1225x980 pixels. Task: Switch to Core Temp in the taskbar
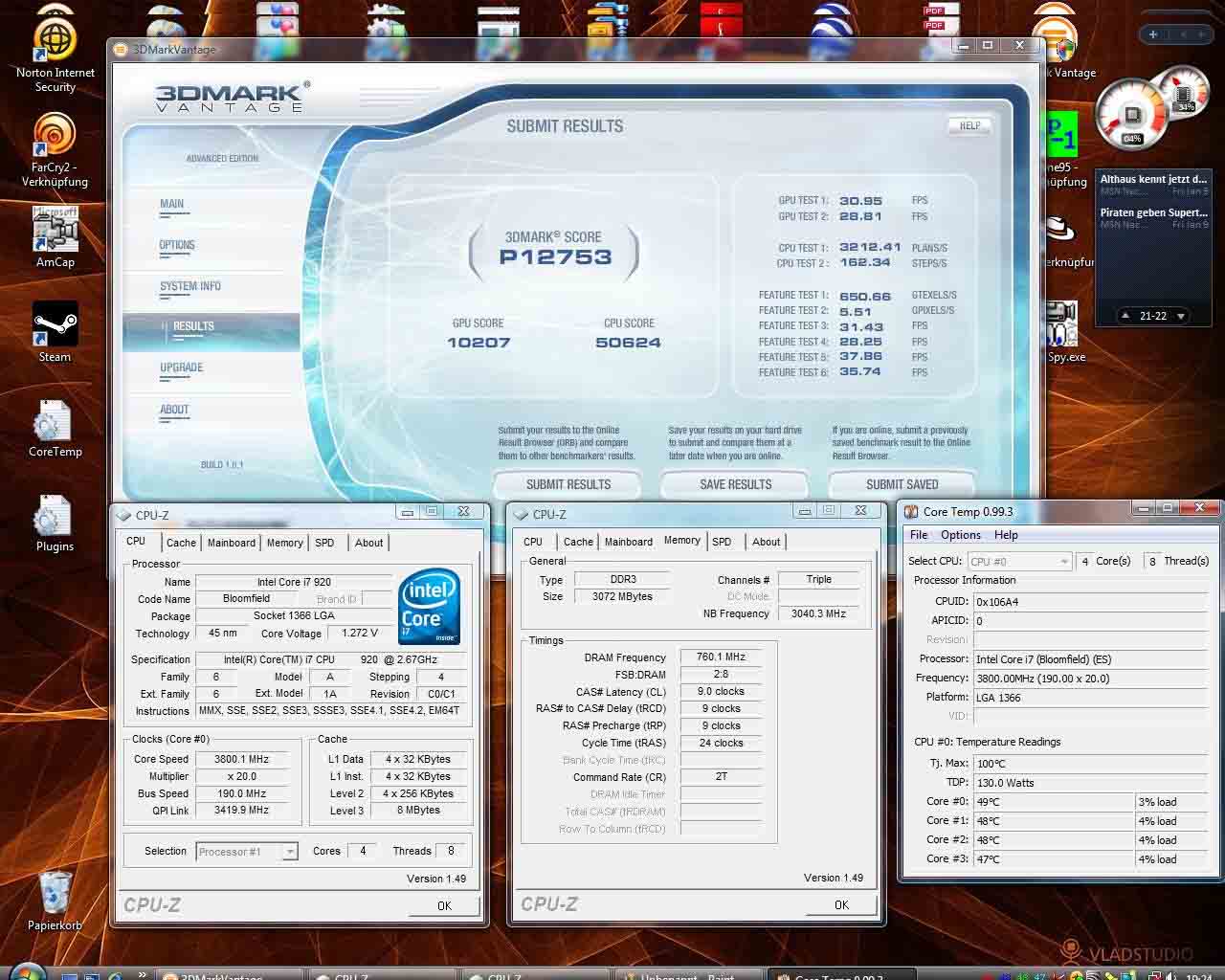pyautogui.click(x=842, y=974)
